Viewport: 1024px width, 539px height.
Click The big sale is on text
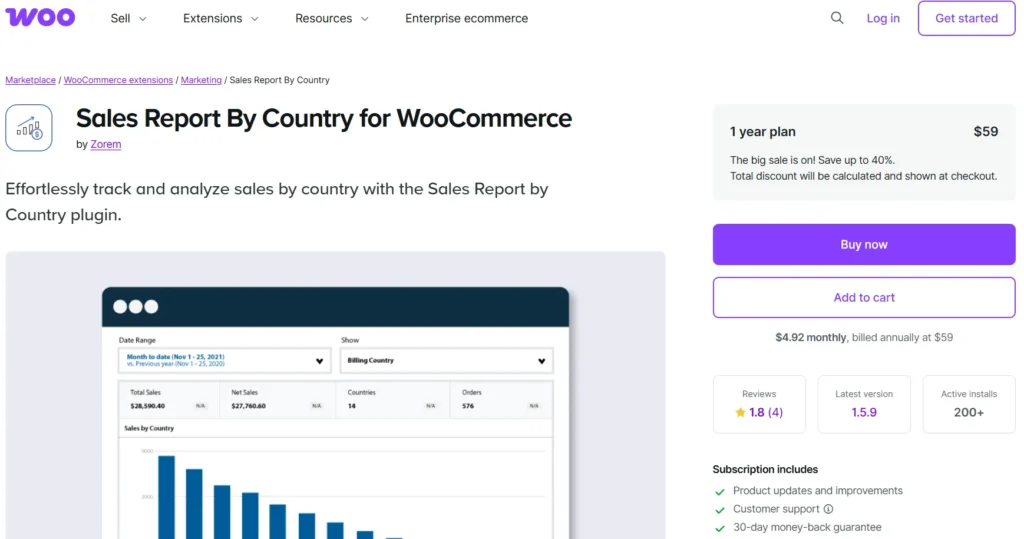812,160
